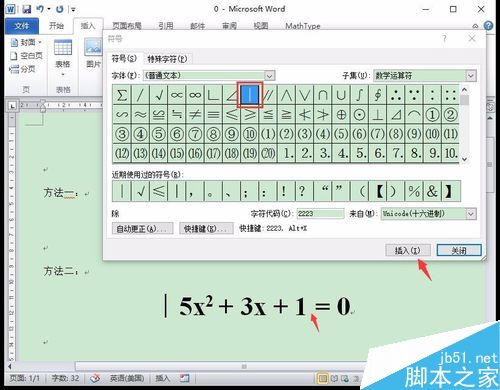Select the circled number ⑩ symbol
This screenshot has width=500, height=390.
[250, 134]
